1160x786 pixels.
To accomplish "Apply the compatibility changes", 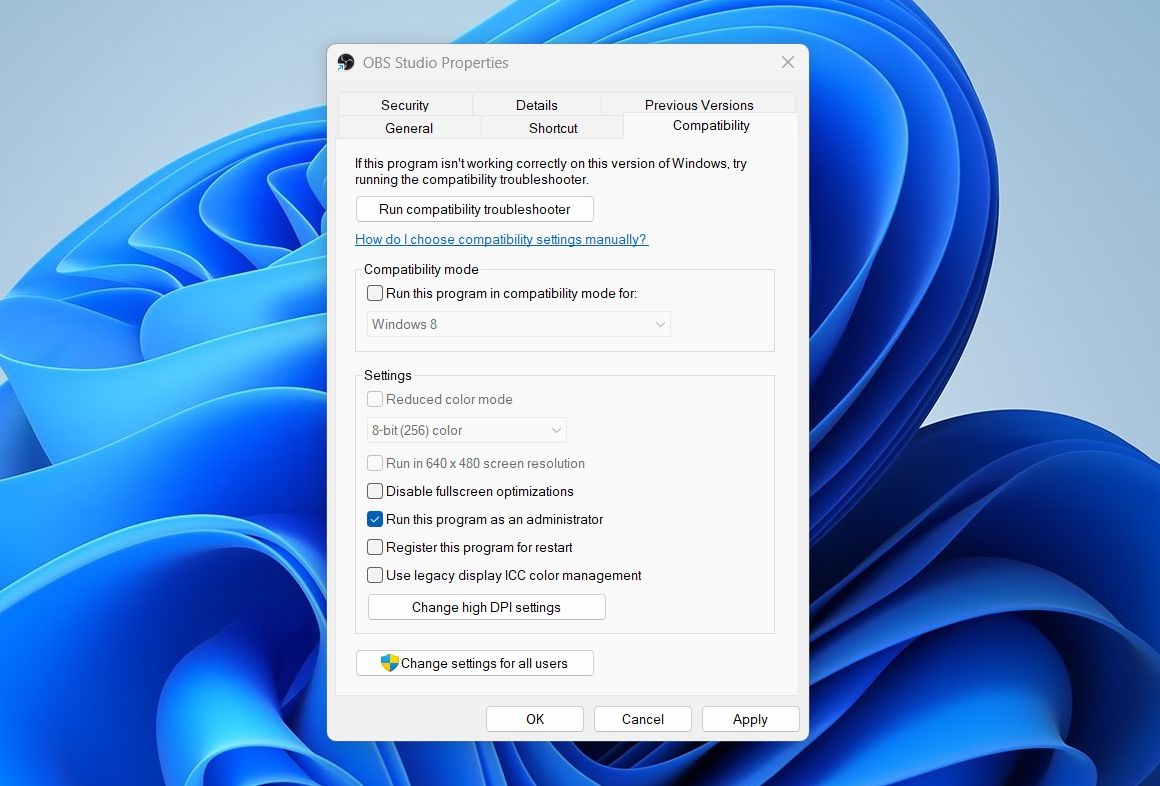I will click(750, 719).
